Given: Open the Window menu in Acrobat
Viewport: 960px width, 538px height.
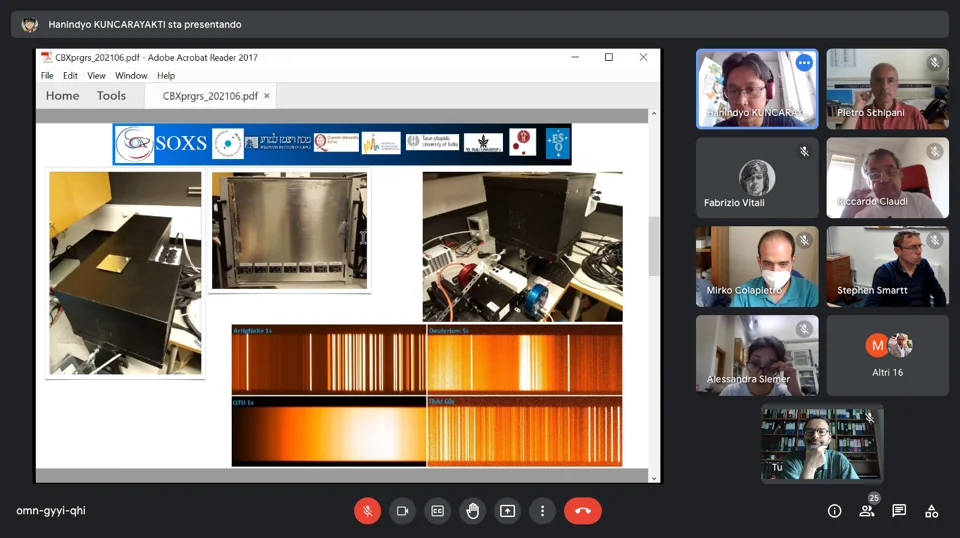Looking at the screenshot, I should point(131,76).
